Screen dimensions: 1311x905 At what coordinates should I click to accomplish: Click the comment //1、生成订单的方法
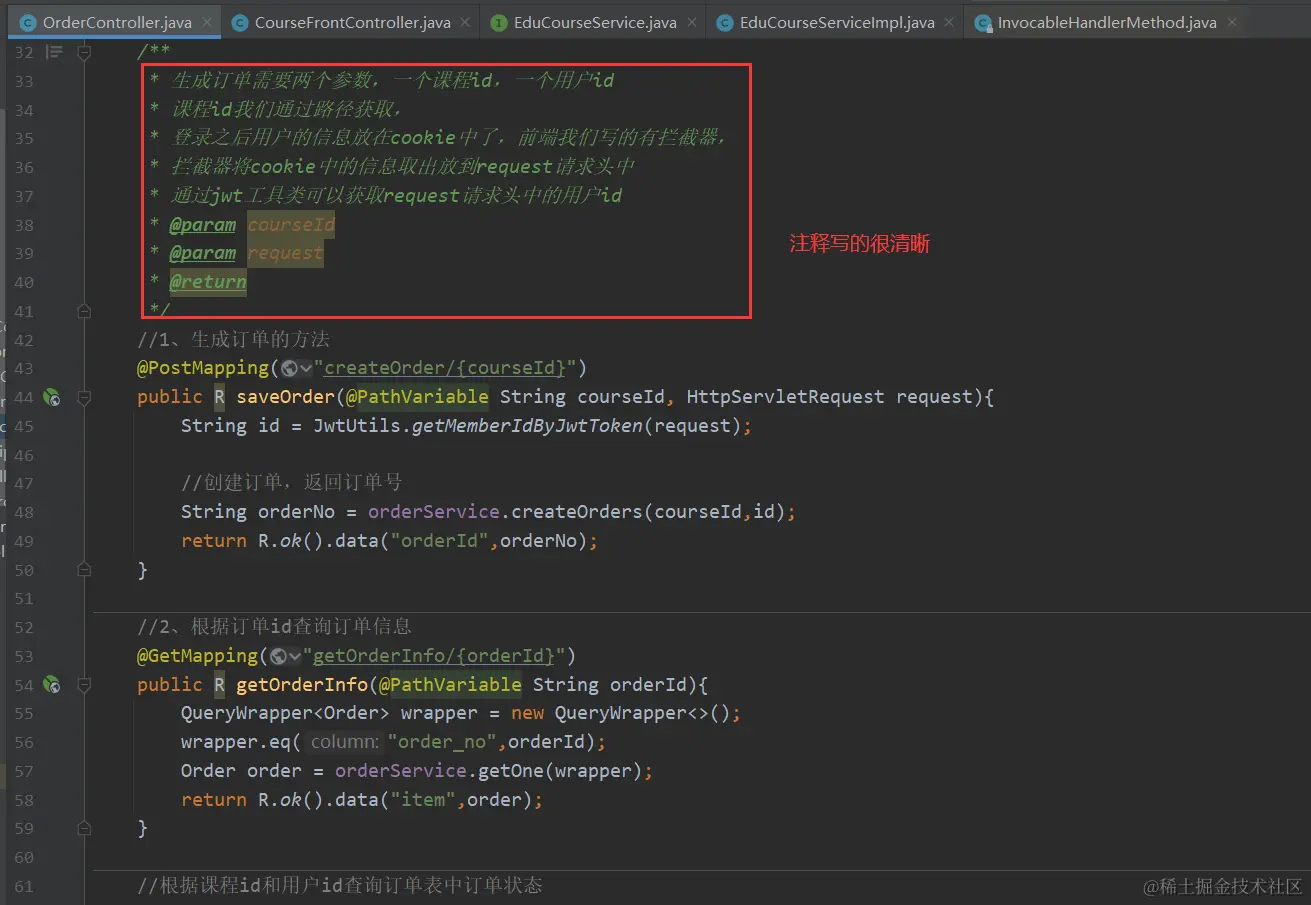click(x=233, y=339)
